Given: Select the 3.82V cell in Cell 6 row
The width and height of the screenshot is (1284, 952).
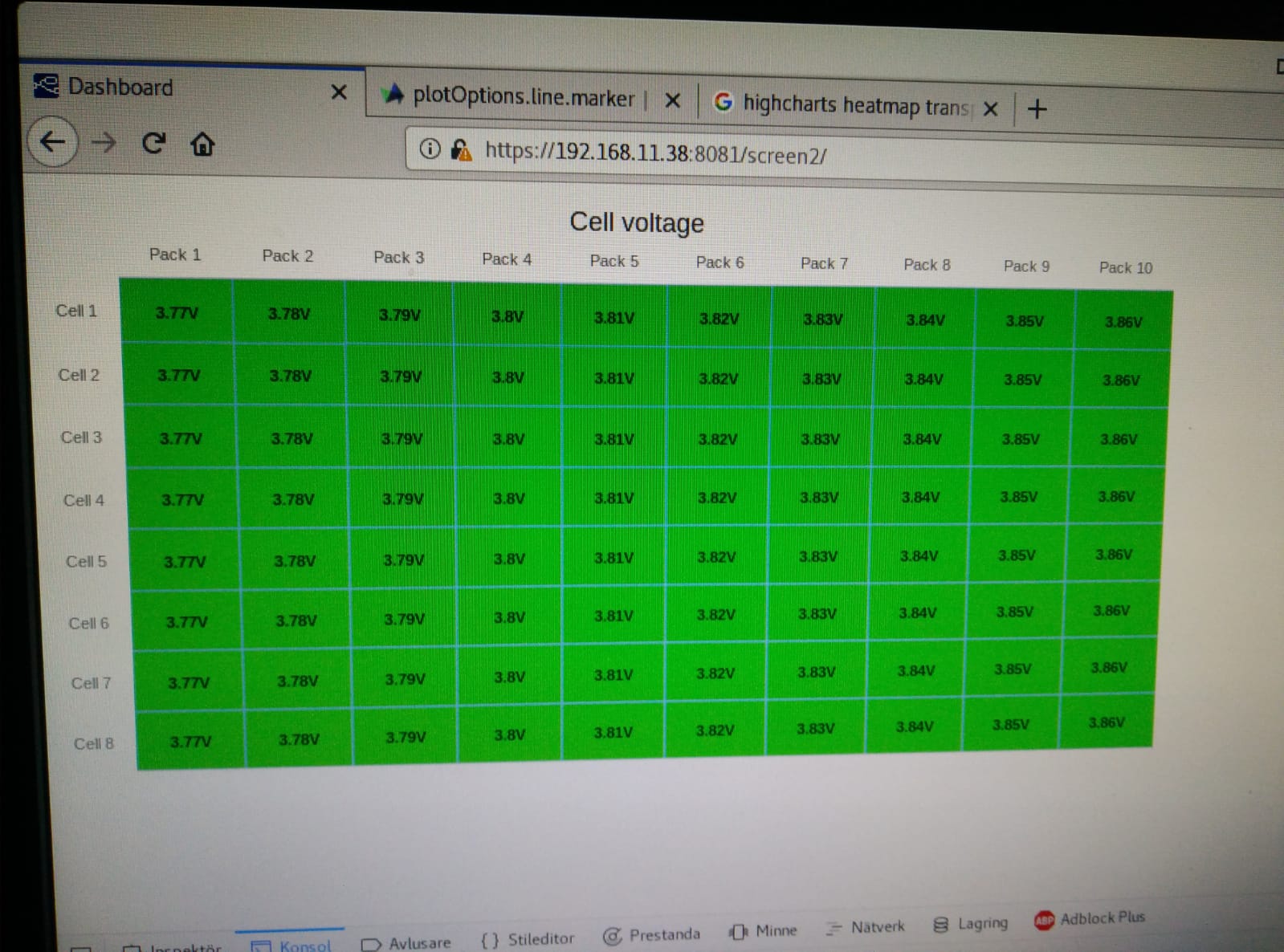Looking at the screenshot, I should pos(715,615).
